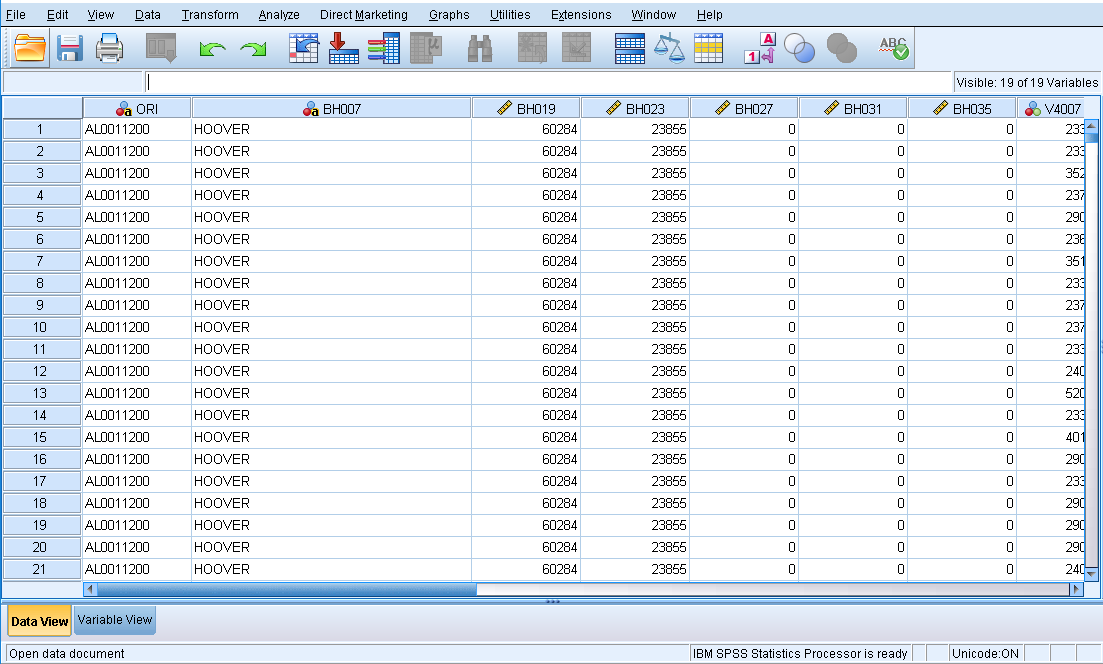Click the Open data document folder icon

tap(30, 47)
